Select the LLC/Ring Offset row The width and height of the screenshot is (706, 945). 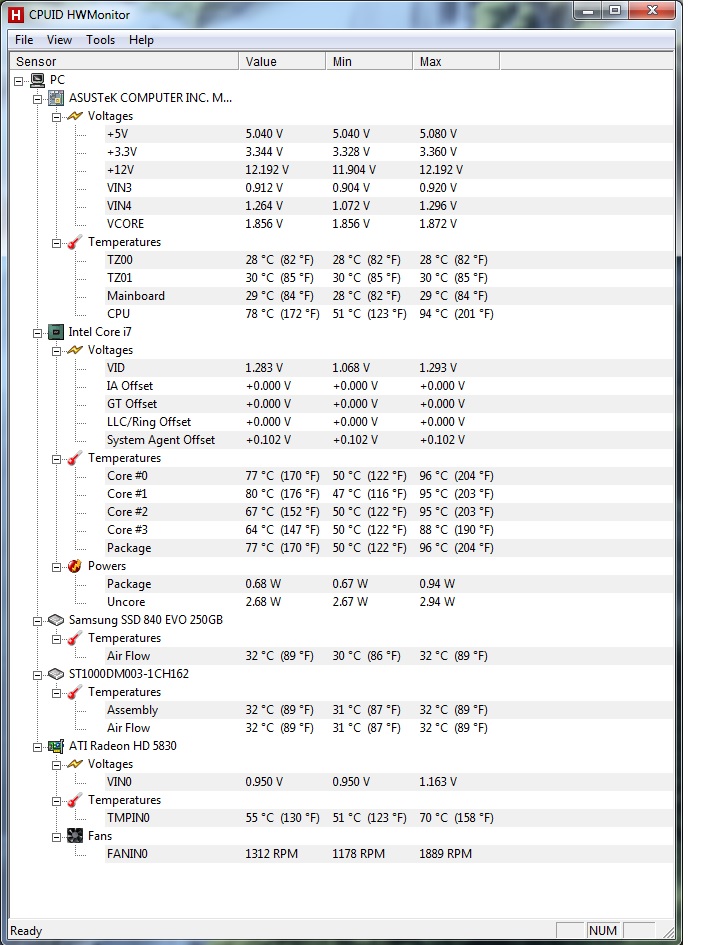pos(389,422)
